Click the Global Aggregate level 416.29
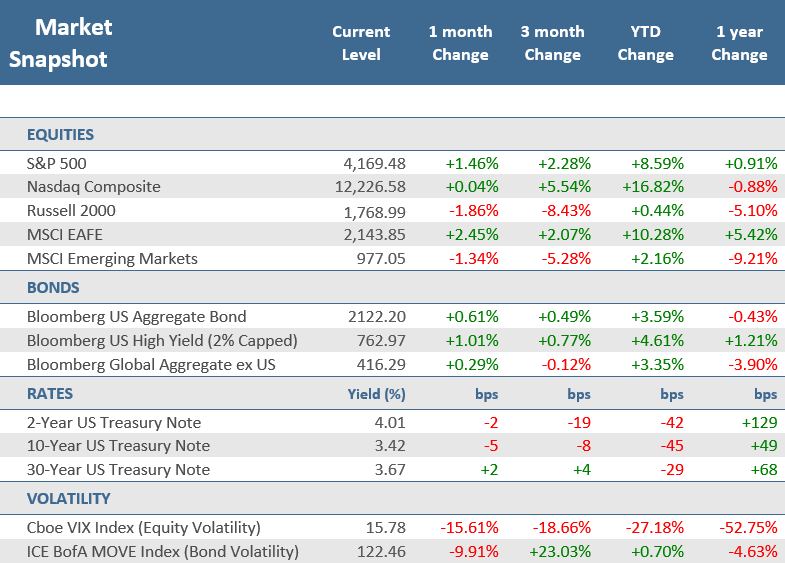 (381, 365)
